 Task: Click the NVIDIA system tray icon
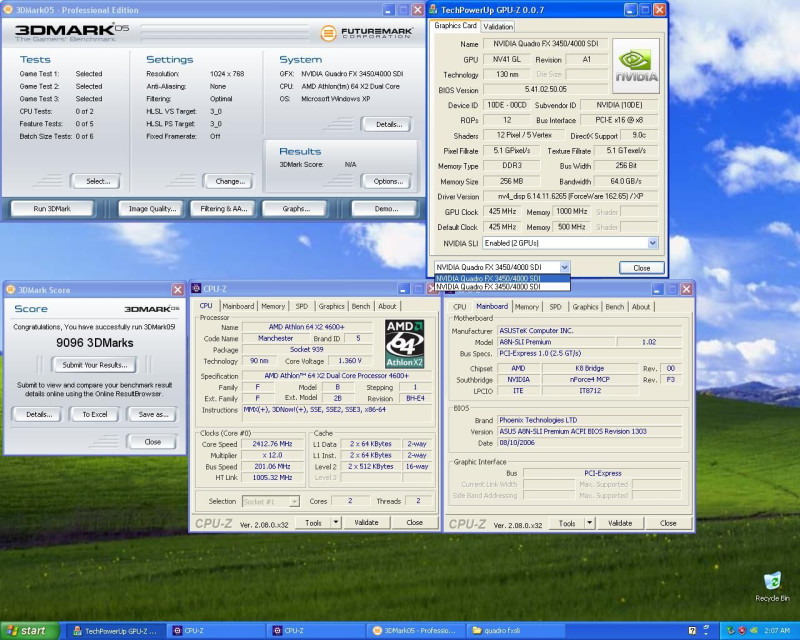click(x=753, y=631)
